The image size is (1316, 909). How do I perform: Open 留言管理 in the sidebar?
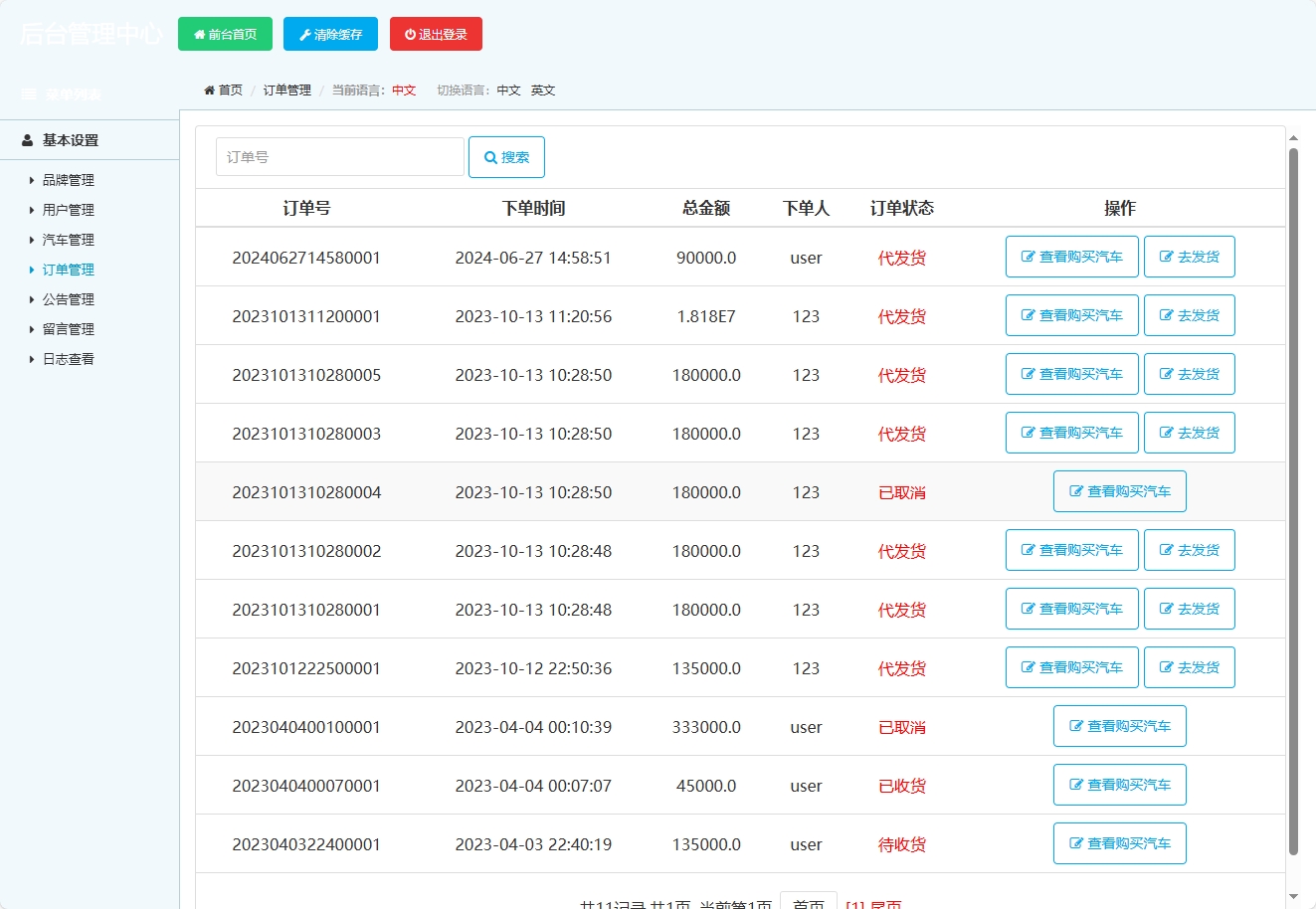click(x=68, y=329)
